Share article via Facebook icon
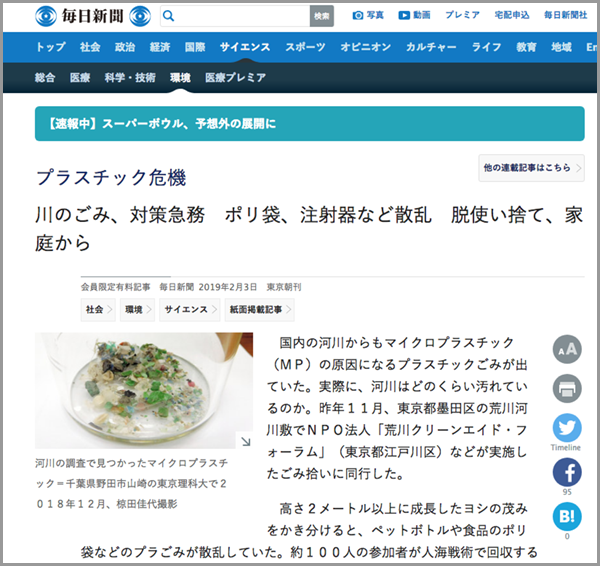Image resolution: width=600 pixels, height=566 pixels. tap(567, 472)
